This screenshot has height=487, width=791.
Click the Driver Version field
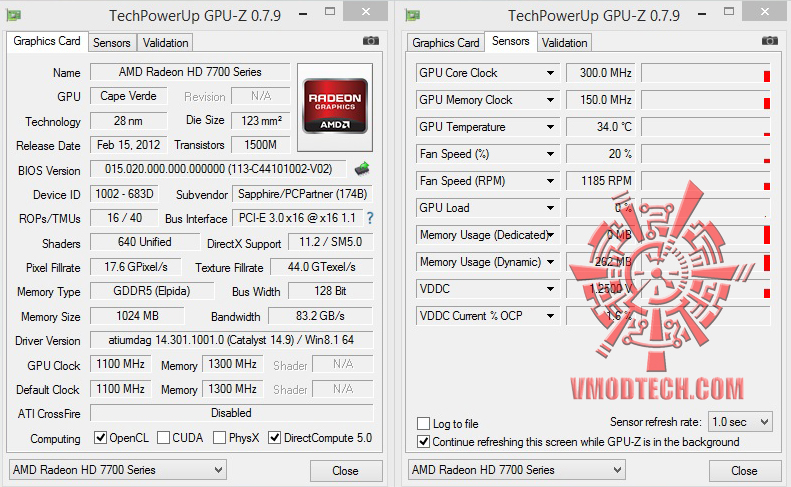pos(232,340)
